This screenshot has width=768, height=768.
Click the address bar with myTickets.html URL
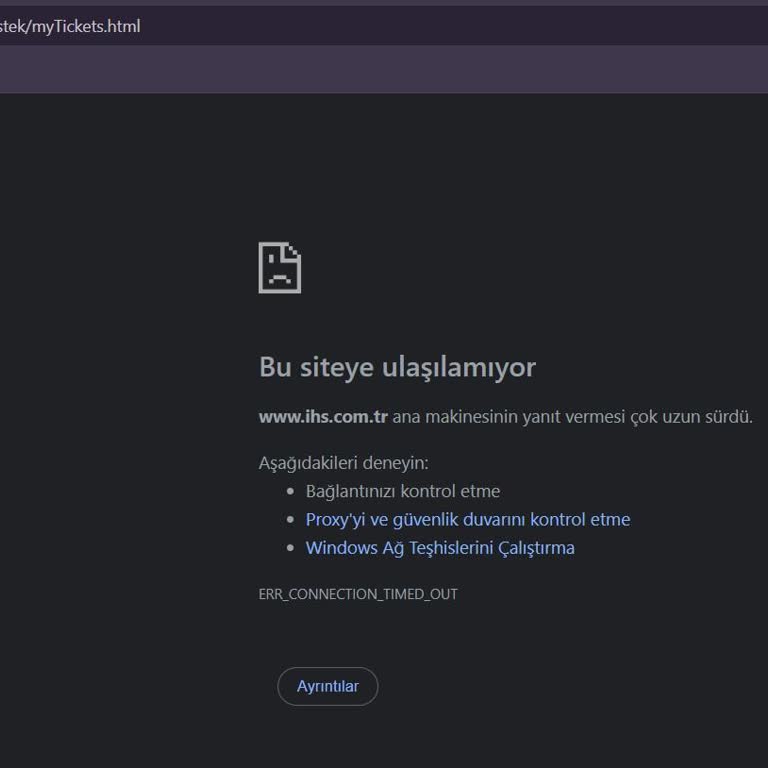(384, 26)
